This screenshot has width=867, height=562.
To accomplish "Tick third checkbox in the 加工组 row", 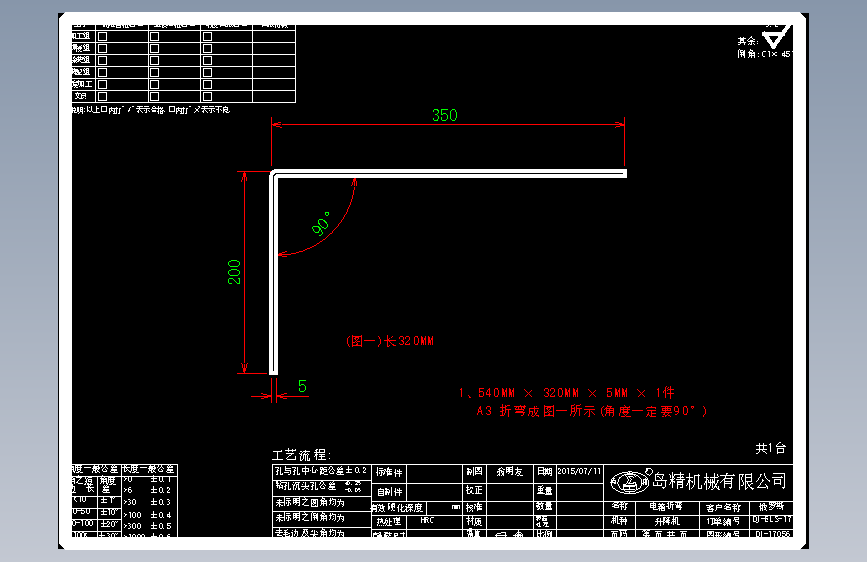I will [x=207, y=36].
